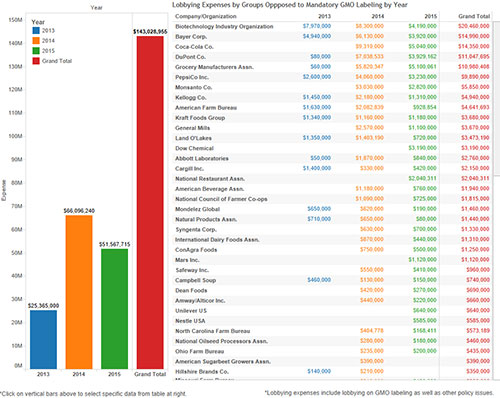
Task: Select the Campbell Soup row label
Action: pos(196,280)
